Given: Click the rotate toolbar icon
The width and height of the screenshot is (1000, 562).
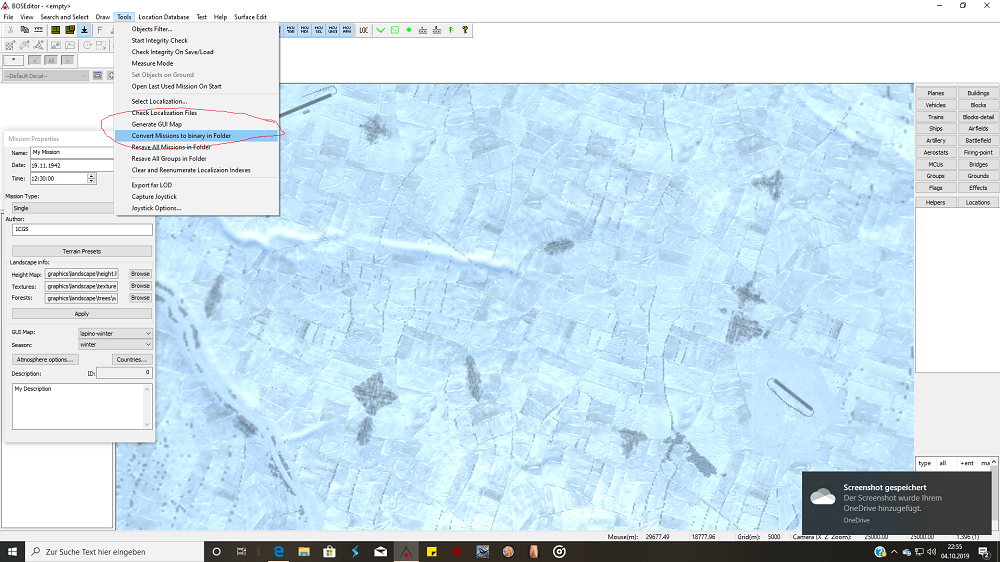Looking at the screenshot, I should coord(87,45).
